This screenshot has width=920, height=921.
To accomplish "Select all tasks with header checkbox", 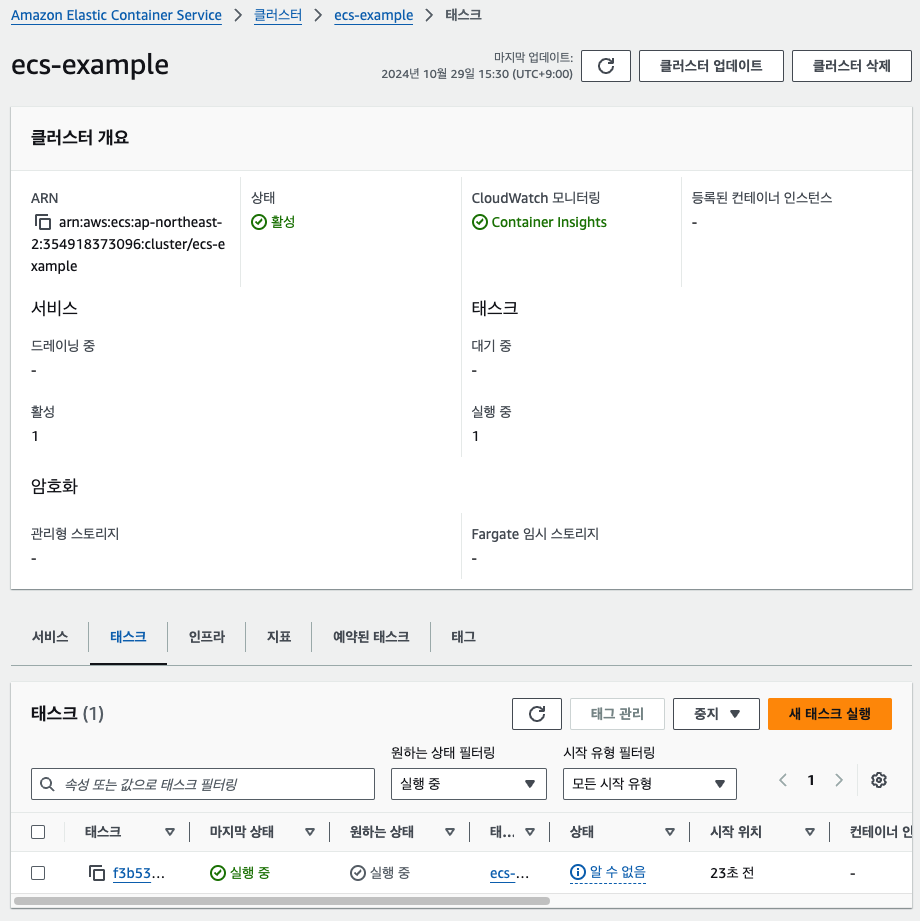I will click(x=38, y=832).
